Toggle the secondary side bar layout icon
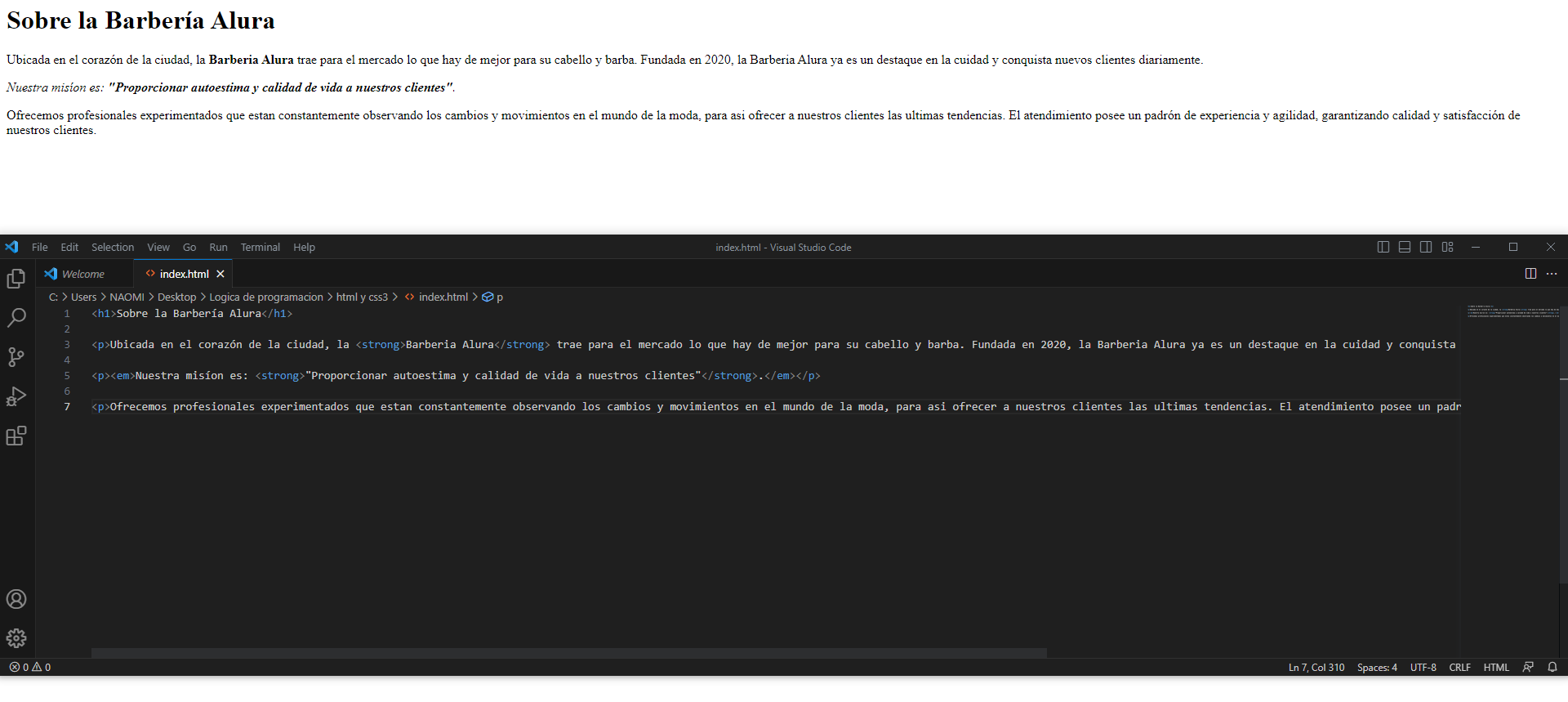The image size is (1568, 702). point(1426,247)
